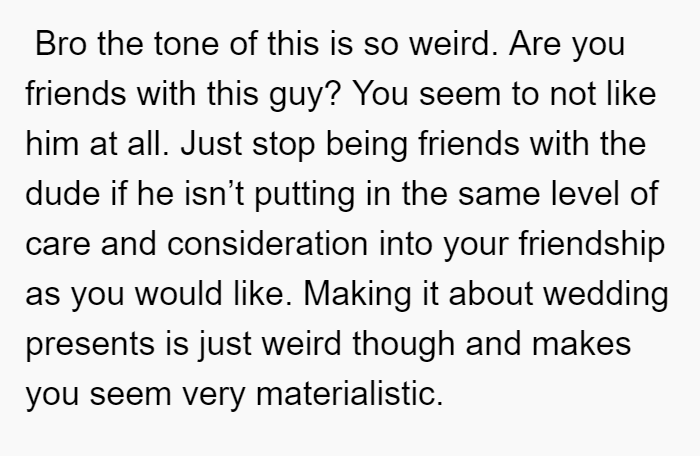Viewport: 700px width, 456px height.
Task: Click the final word "materialistic."
Action: 350,393
